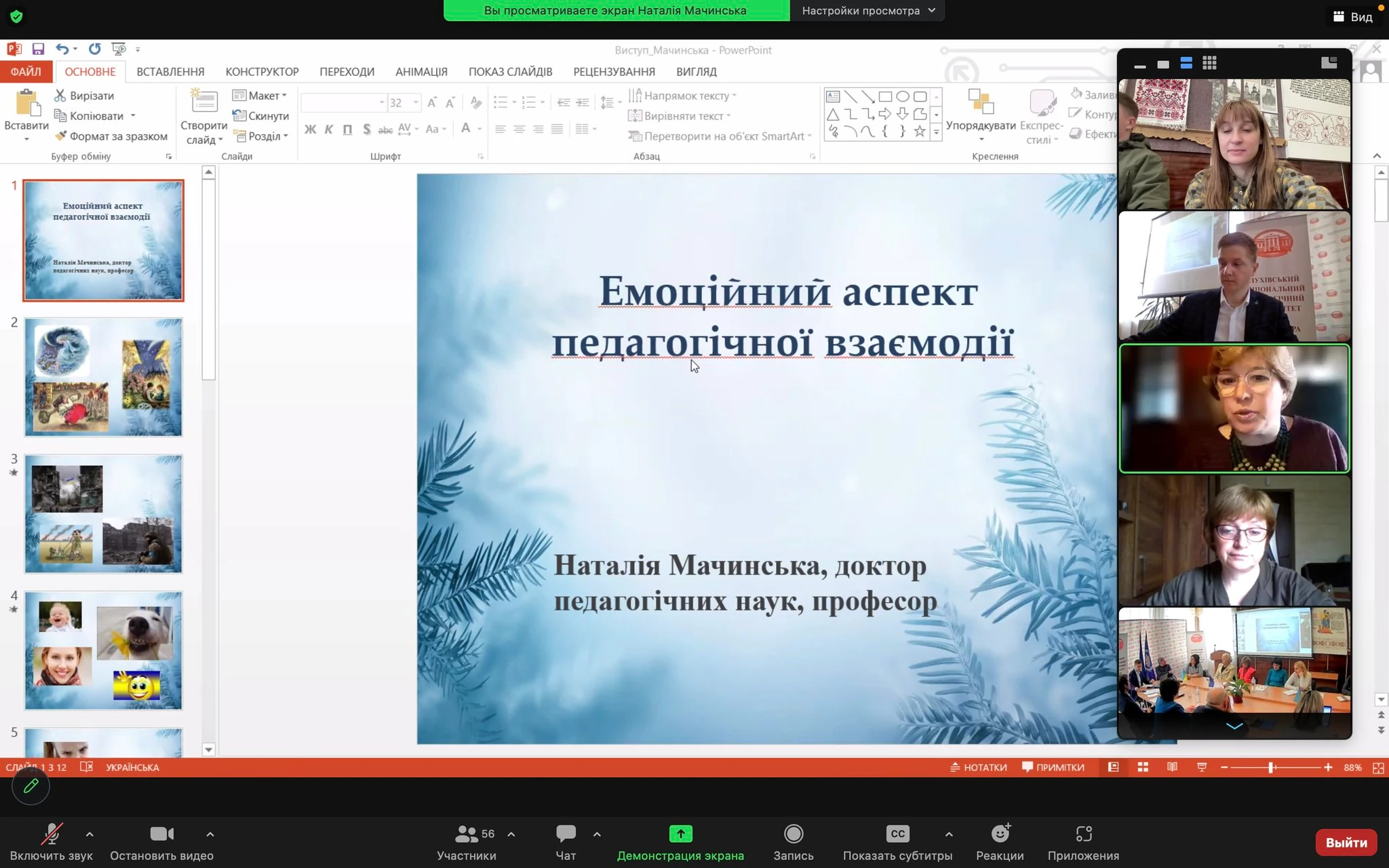Clear all formatting with the eraser icon

[476, 102]
